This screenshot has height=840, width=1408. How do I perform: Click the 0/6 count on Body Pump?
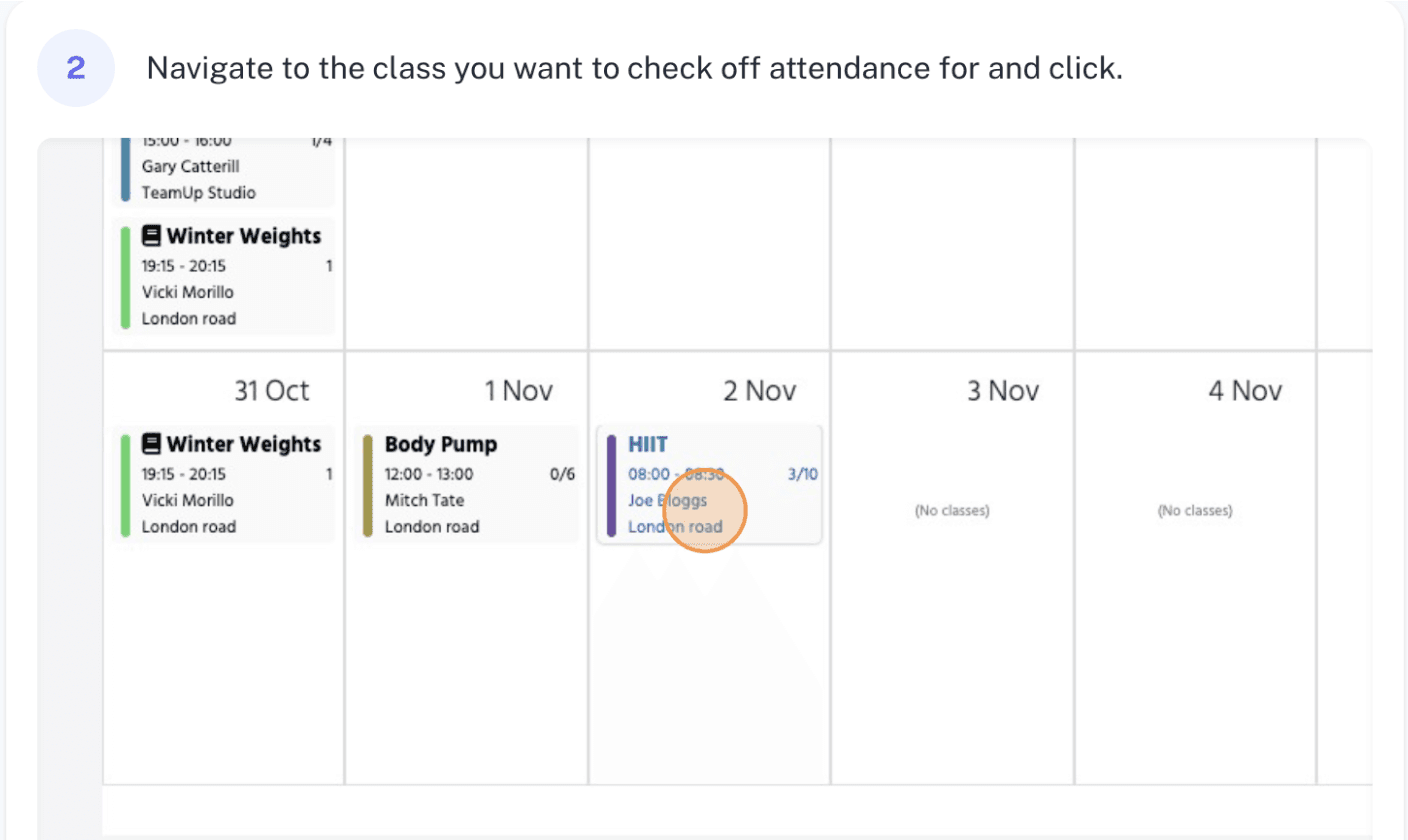click(563, 474)
